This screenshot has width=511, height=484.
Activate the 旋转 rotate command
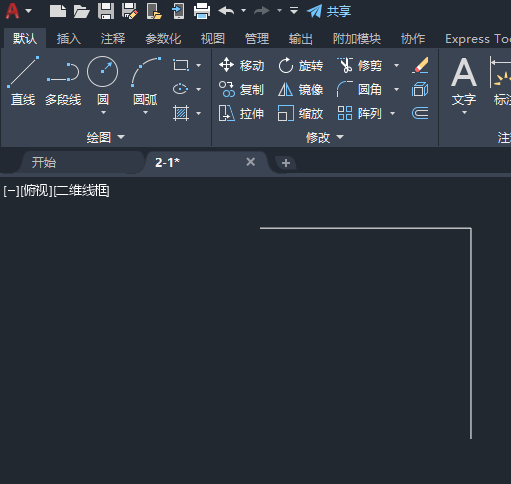pyautogui.click(x=300, y=65)
